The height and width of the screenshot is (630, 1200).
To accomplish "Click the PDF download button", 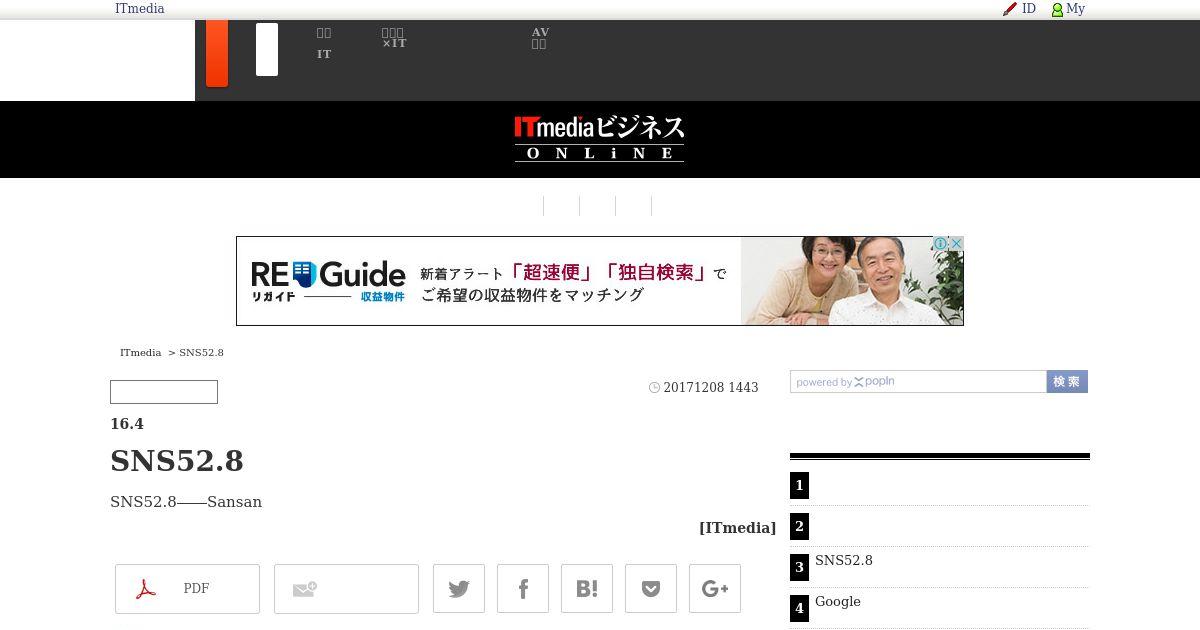I will coord(187,589).
